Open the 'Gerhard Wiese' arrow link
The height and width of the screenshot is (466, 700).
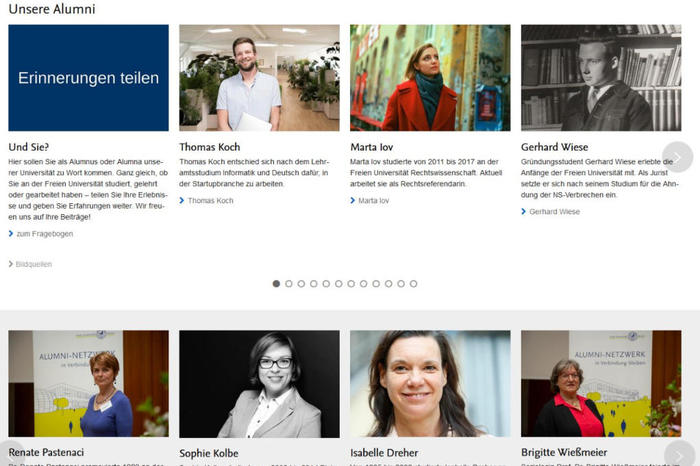[554, 212]
